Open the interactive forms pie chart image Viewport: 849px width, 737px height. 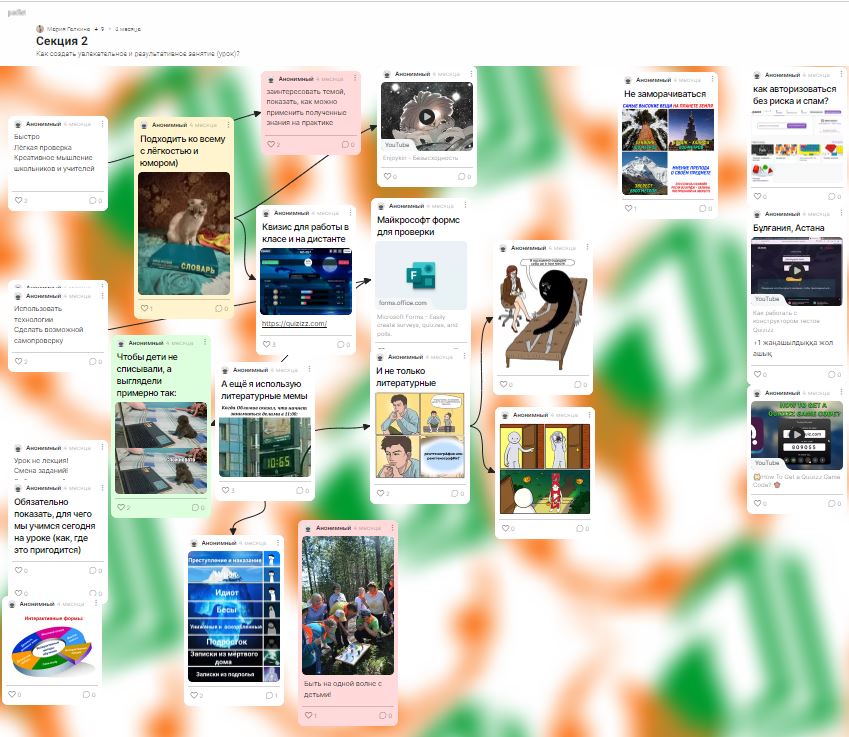[53, 647]
